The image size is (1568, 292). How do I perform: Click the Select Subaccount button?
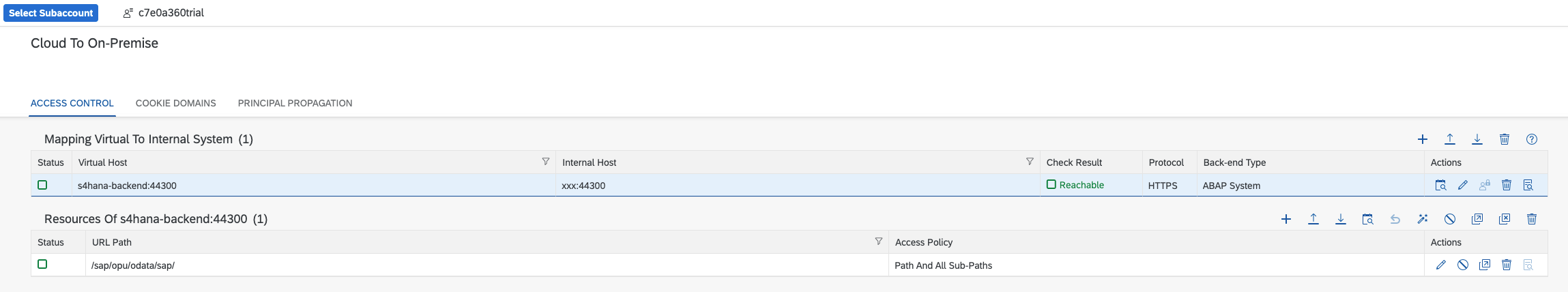[x=50, y=13]
